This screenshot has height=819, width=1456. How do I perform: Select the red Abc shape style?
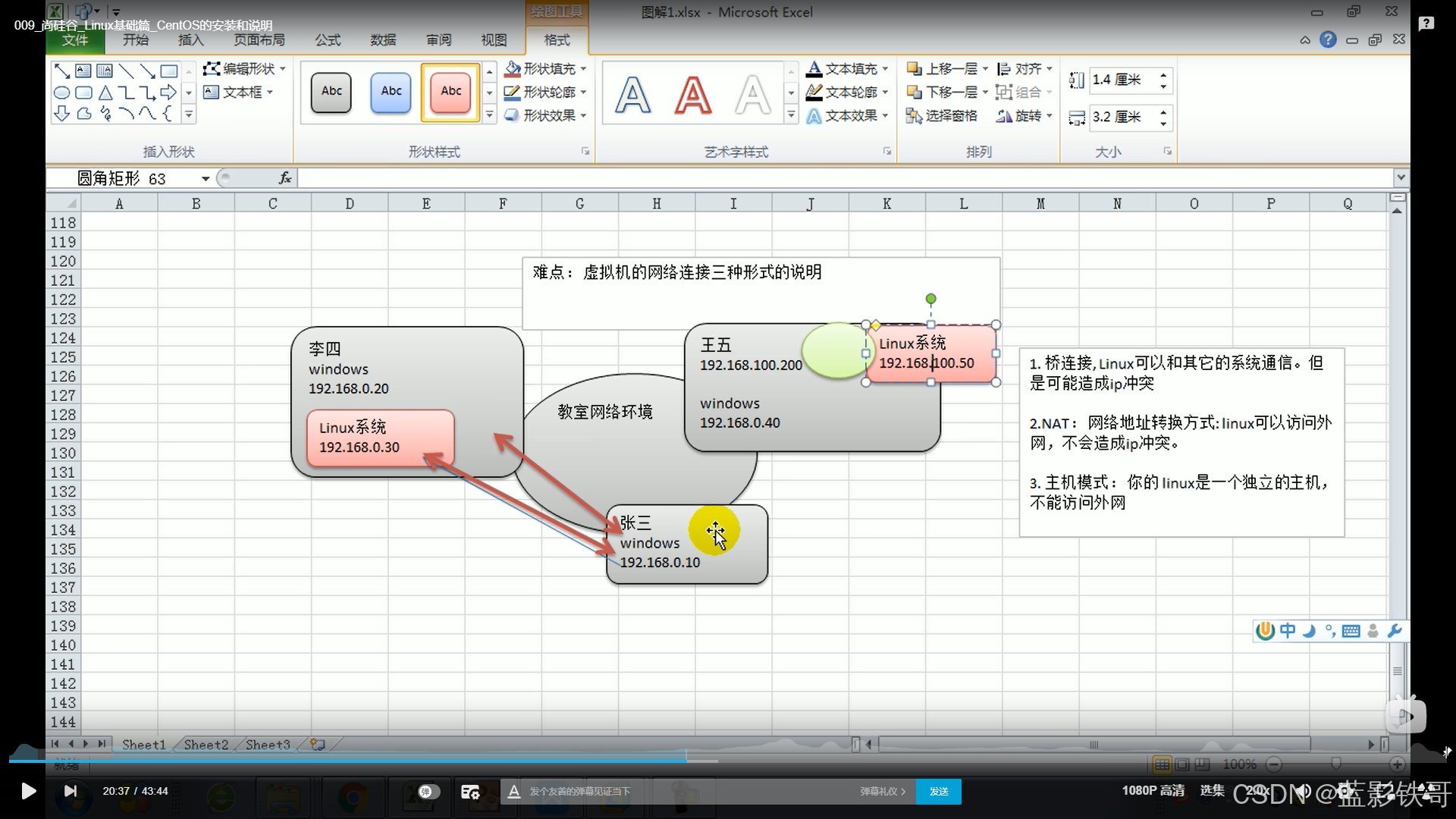coord(450,93)
